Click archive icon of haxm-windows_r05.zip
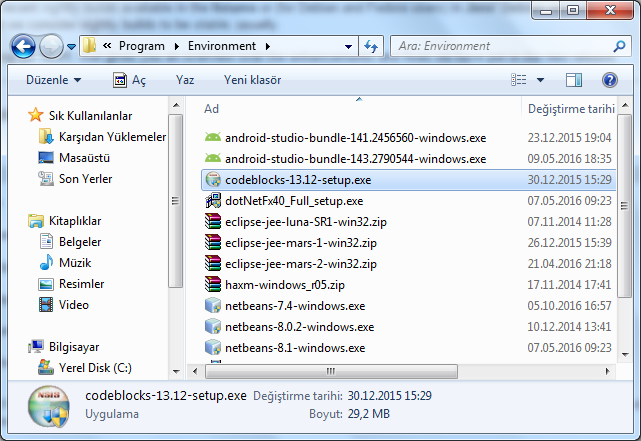The image size is (641, 441). coord(213,284)
